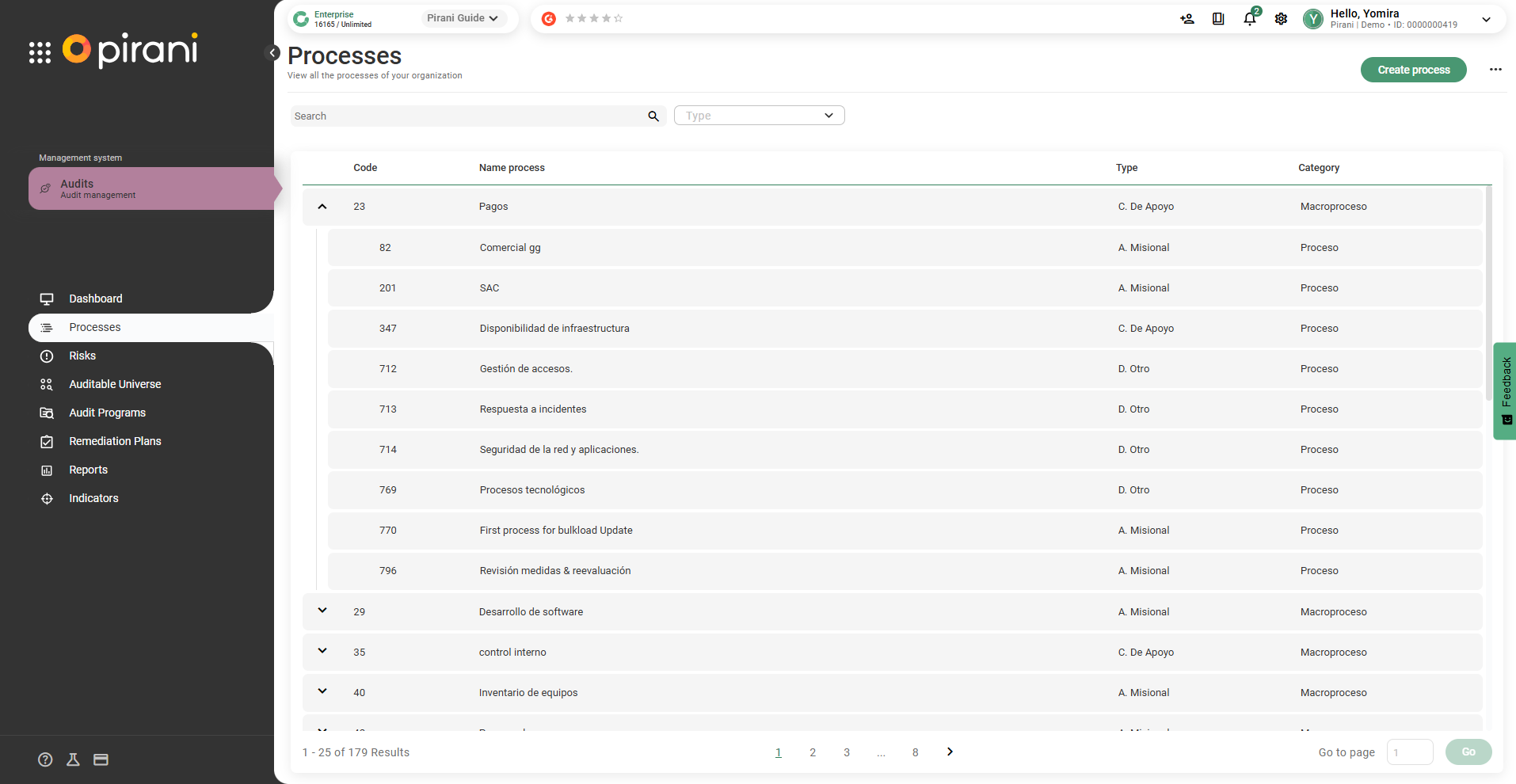Open the Type filter dropdown
The height and width of the screenshot is (784, 1516).
pyautogui.click(x=759, y=116)
